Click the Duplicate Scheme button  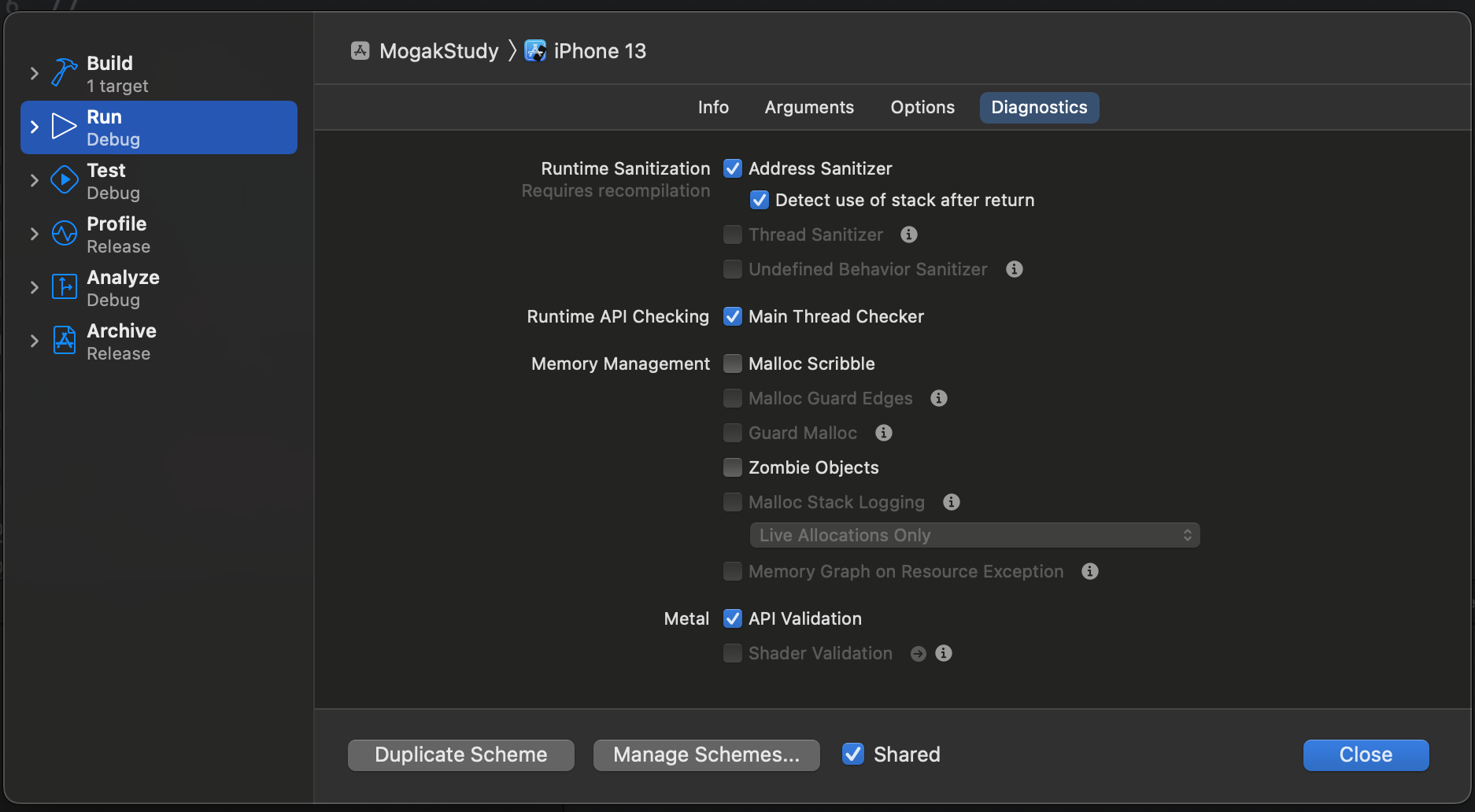pyautogui.click(x=460, y=755)
